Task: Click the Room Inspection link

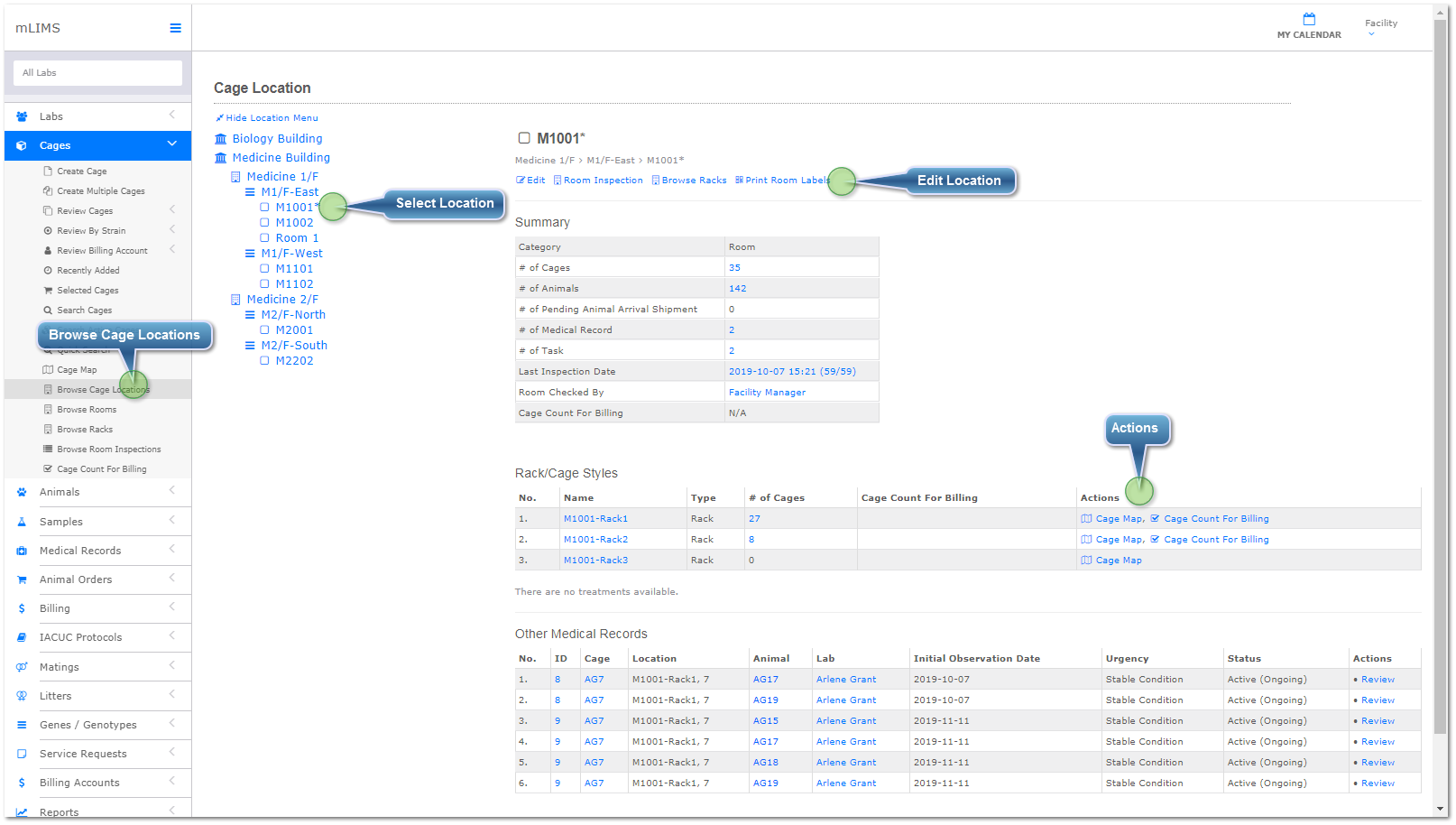Action: click(x=598, y=181)
